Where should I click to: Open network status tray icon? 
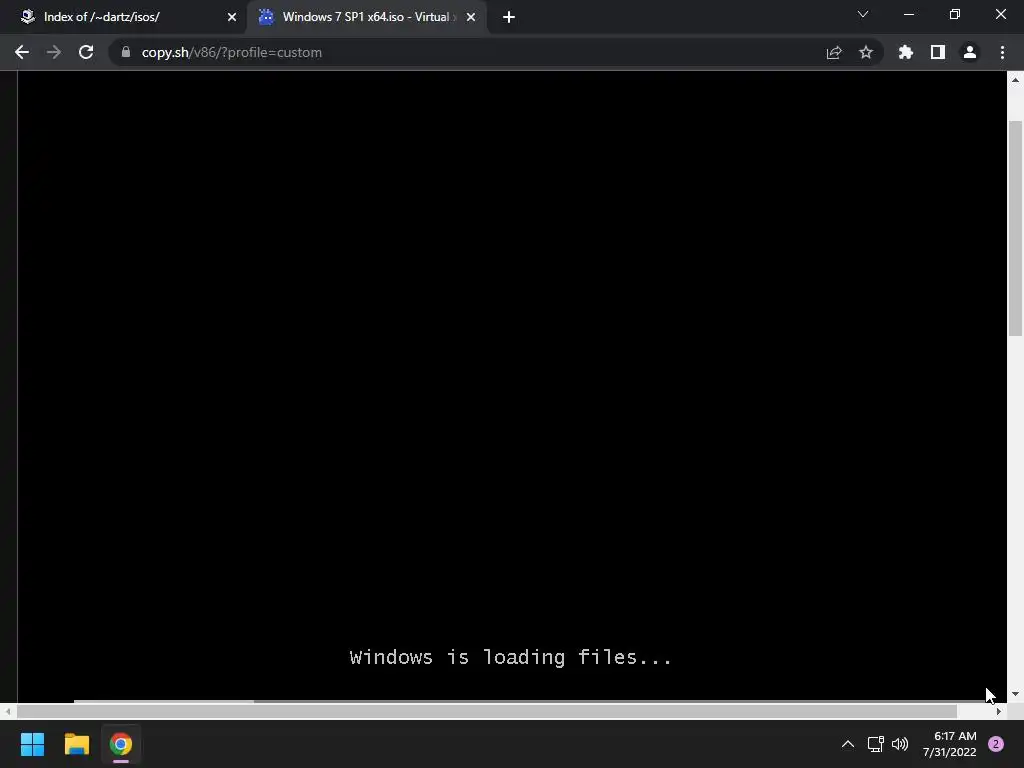pyautogui.click(x=876, y=744)
